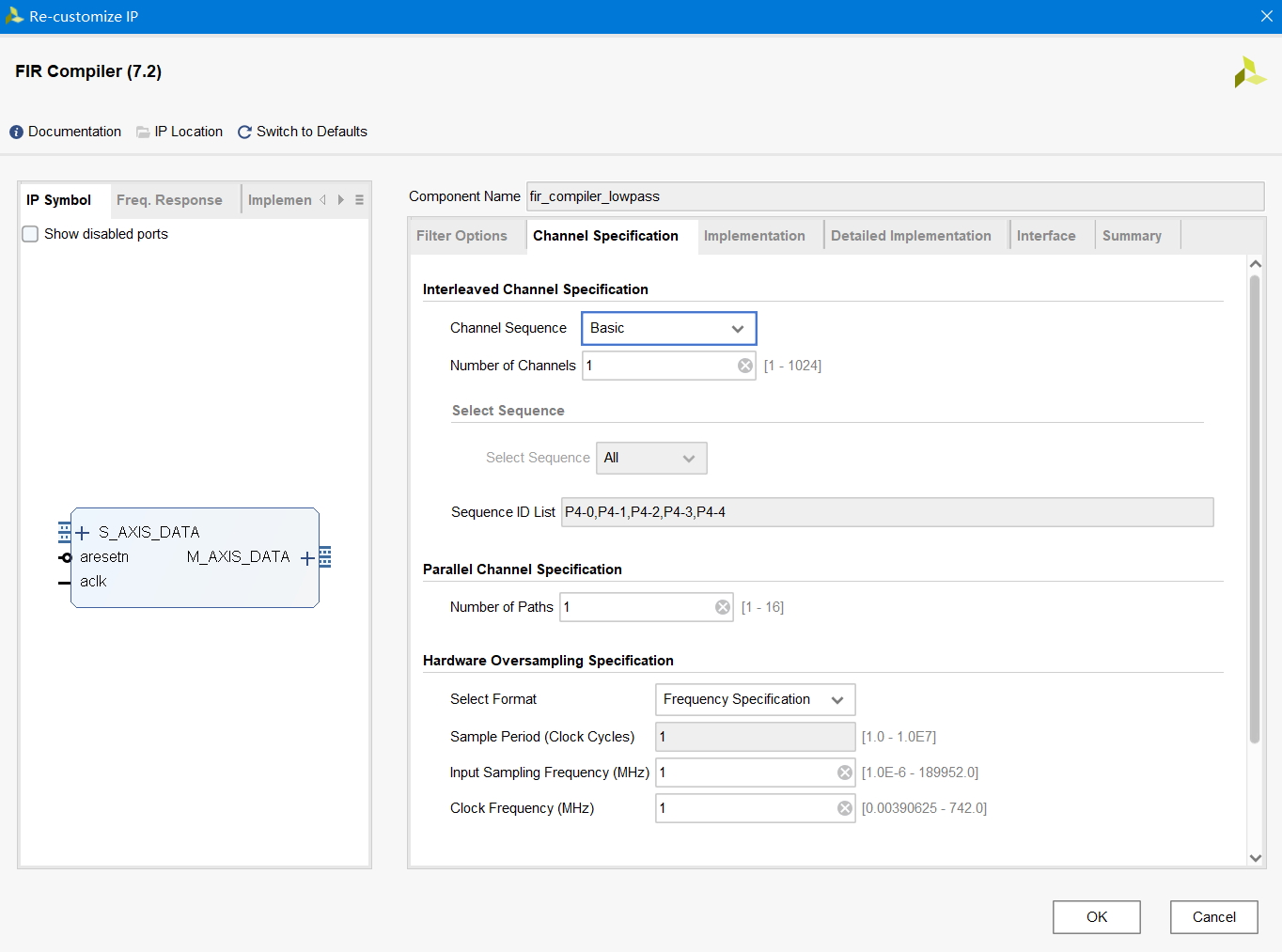
Task: Switch to the Filter Options tab
Action: tap(461, 236)
